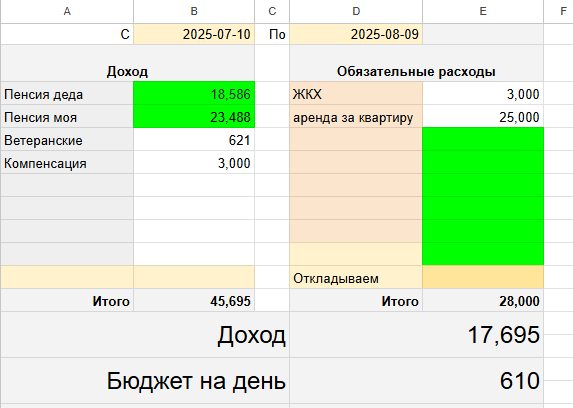Screen dimensions: 573x408
Task: Select the Компенсация value 3,000
Action: [194, 163]
